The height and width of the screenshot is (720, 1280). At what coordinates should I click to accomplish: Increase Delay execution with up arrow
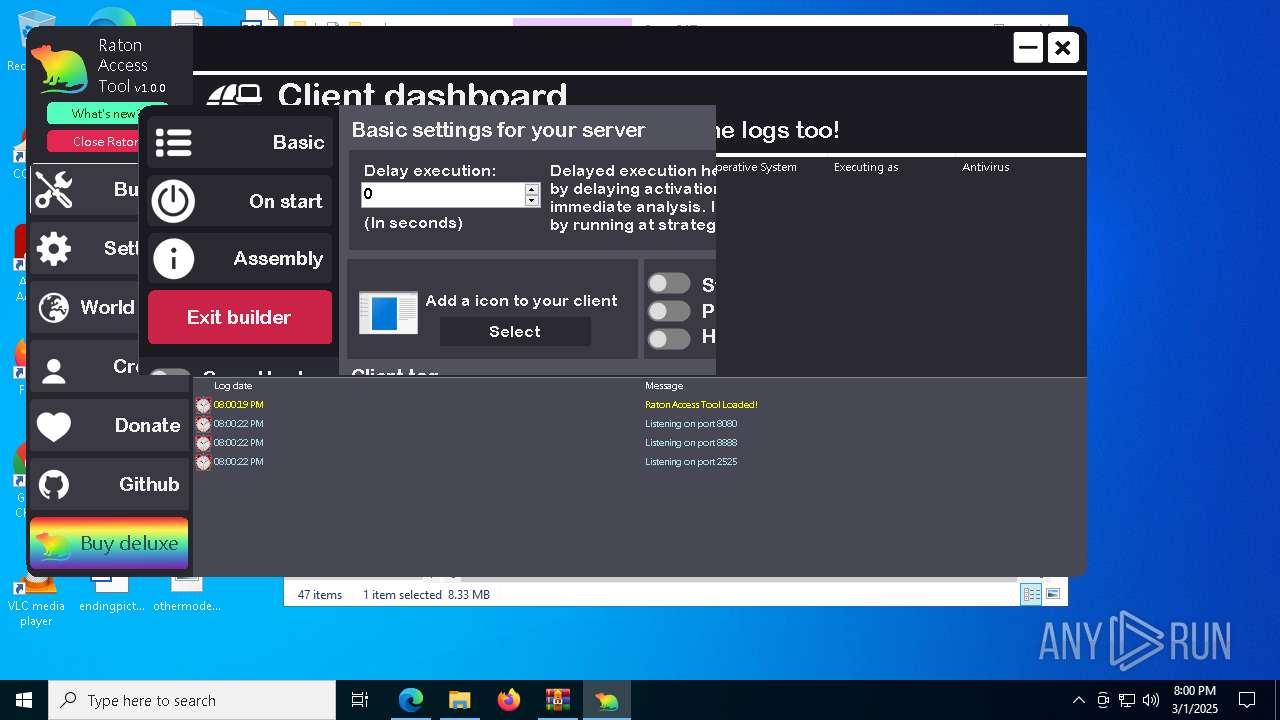coord(532,188)
